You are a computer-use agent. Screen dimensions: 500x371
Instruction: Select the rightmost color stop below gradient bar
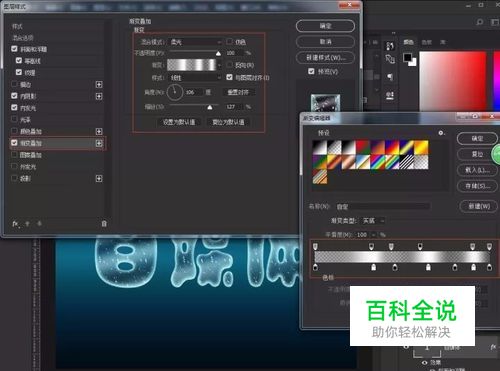pyautogui.click(x=489, y=267)
